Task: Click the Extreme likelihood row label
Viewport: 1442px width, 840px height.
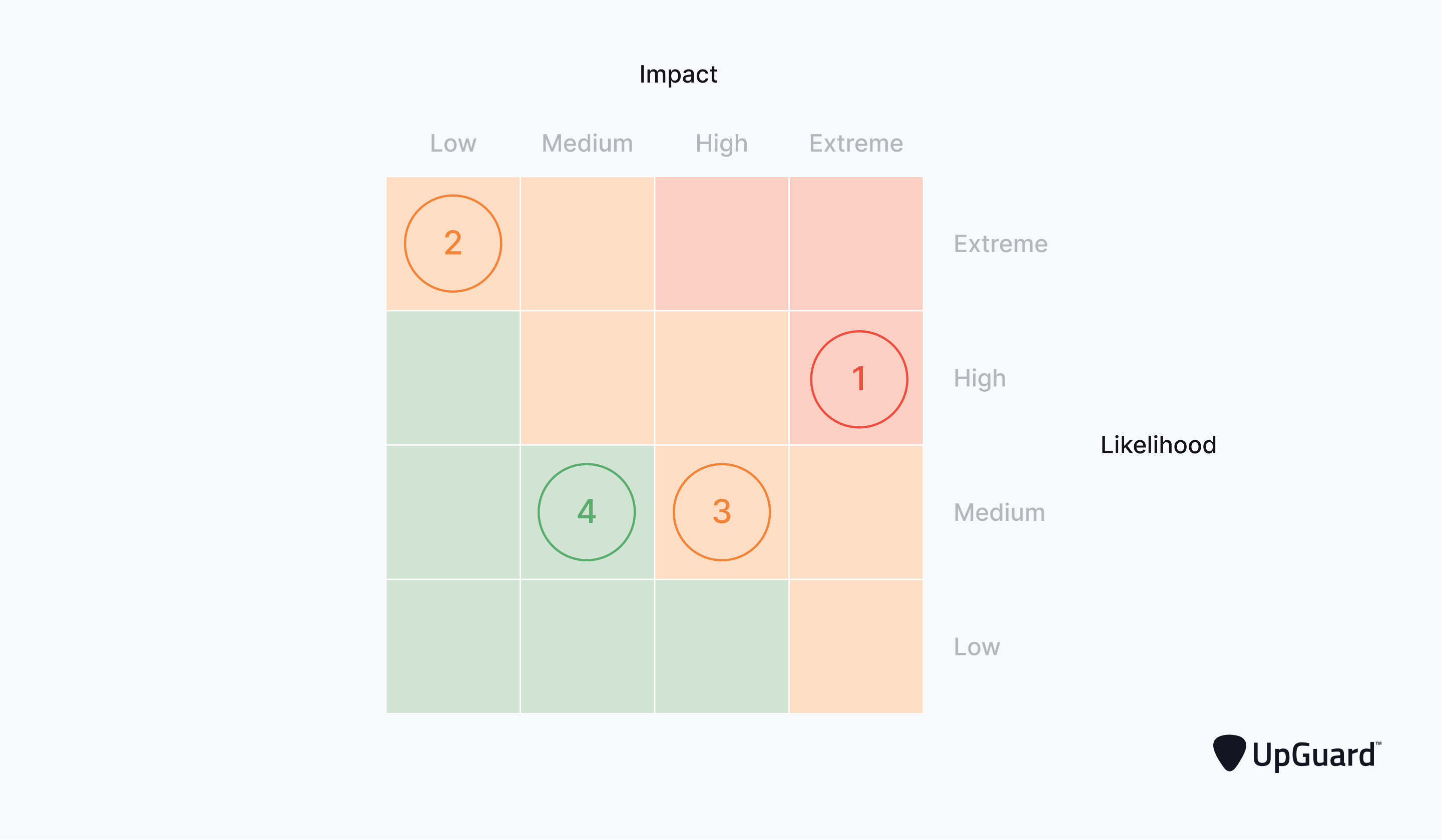Action: (1001, 244)
